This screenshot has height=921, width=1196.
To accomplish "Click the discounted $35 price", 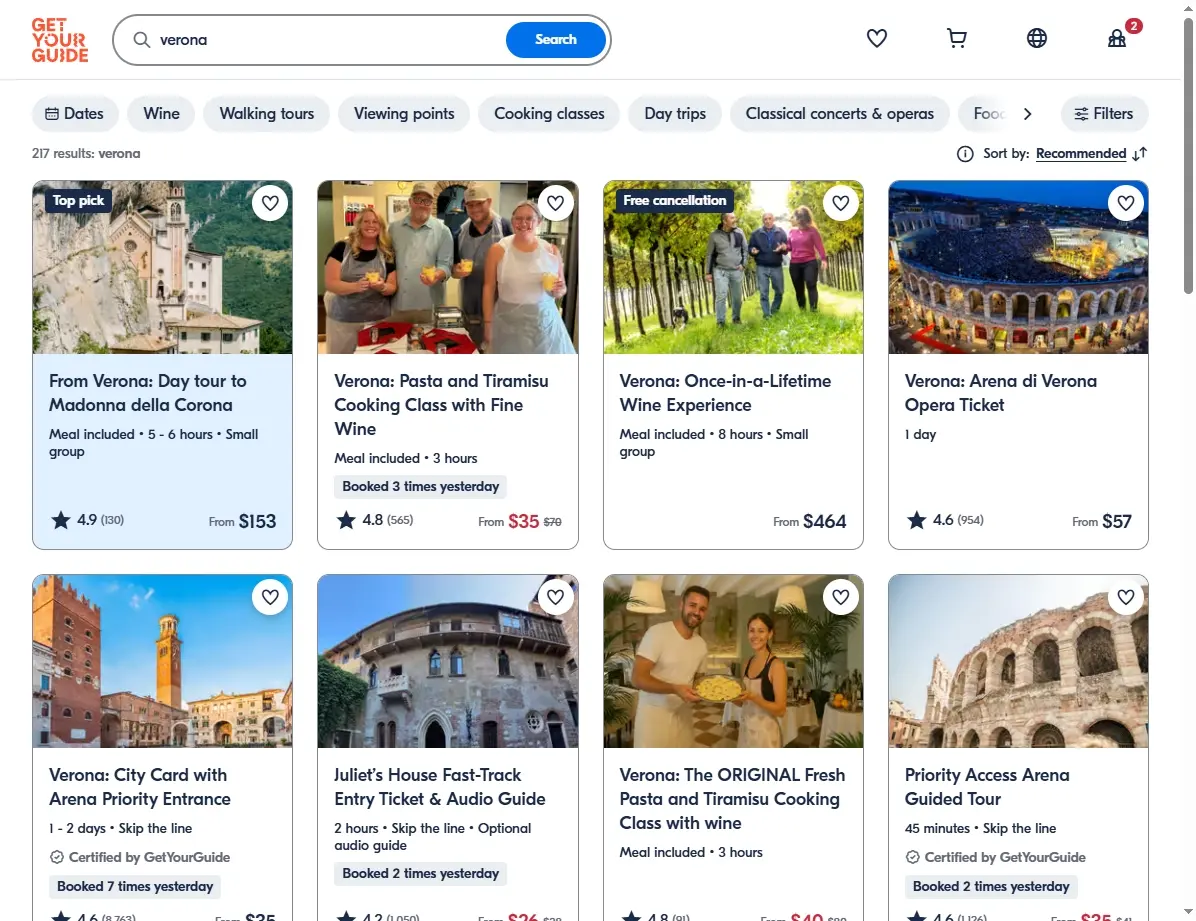I will pyautogui.click(x=523, y=522).
